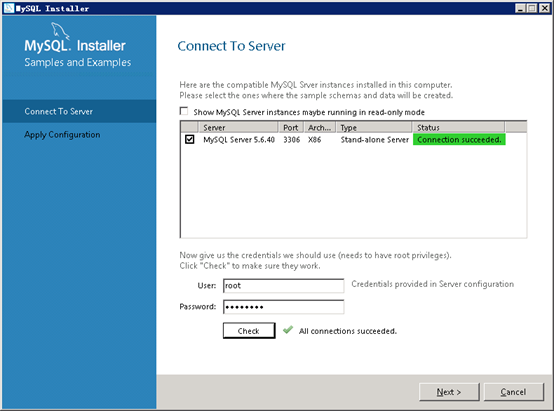Click the Check button

[249, 331]
